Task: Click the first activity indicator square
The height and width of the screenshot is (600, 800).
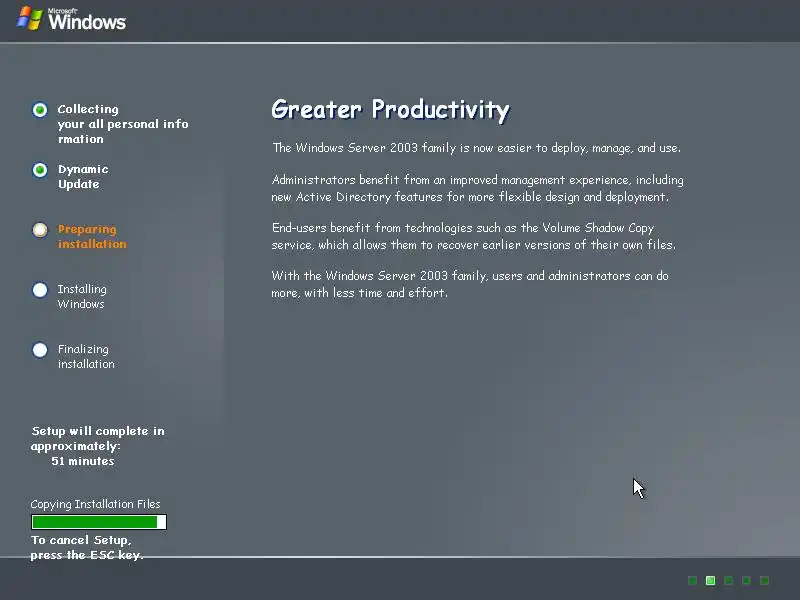Action: 692,581
